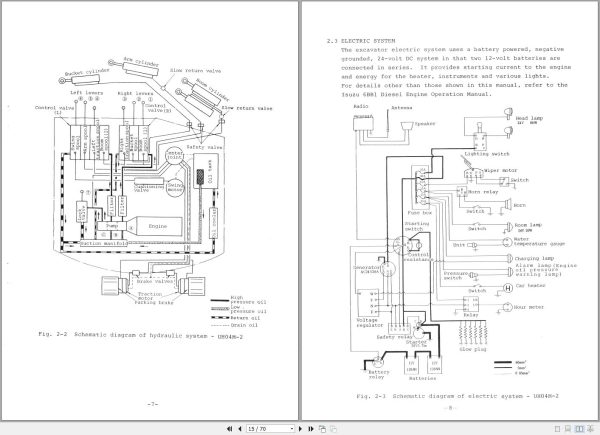Click the 'Oil cooler' label
Image resolution: width=600 pixels, height=435 pixels.
point(214,223)
